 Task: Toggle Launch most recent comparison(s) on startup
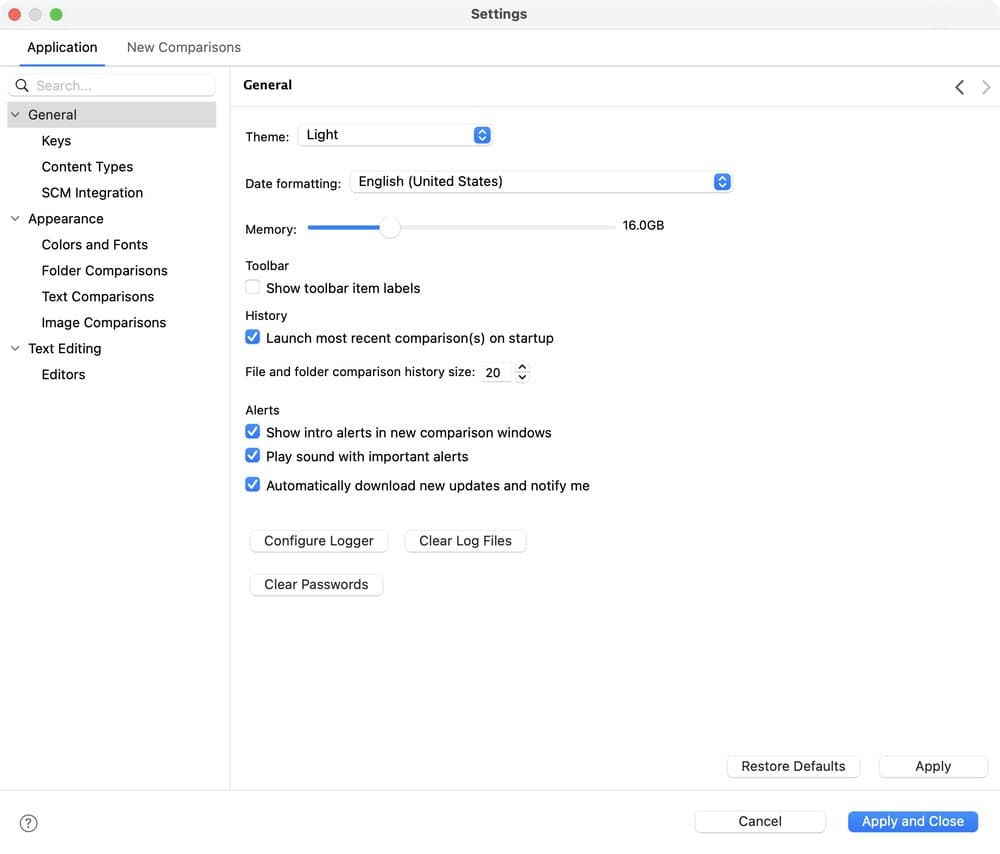(253, 337)
